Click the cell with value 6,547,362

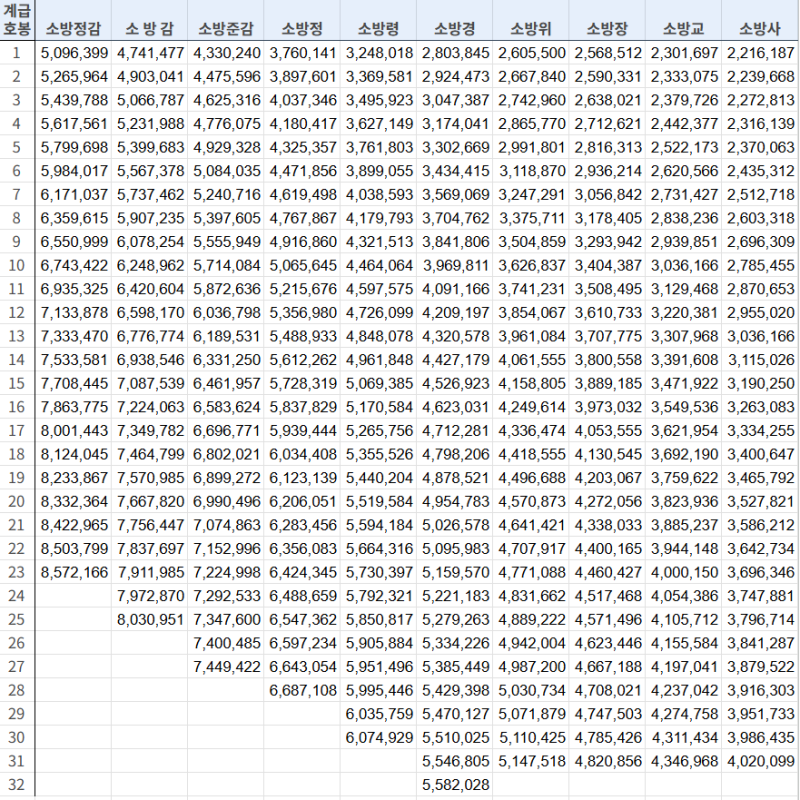(302, 619)
